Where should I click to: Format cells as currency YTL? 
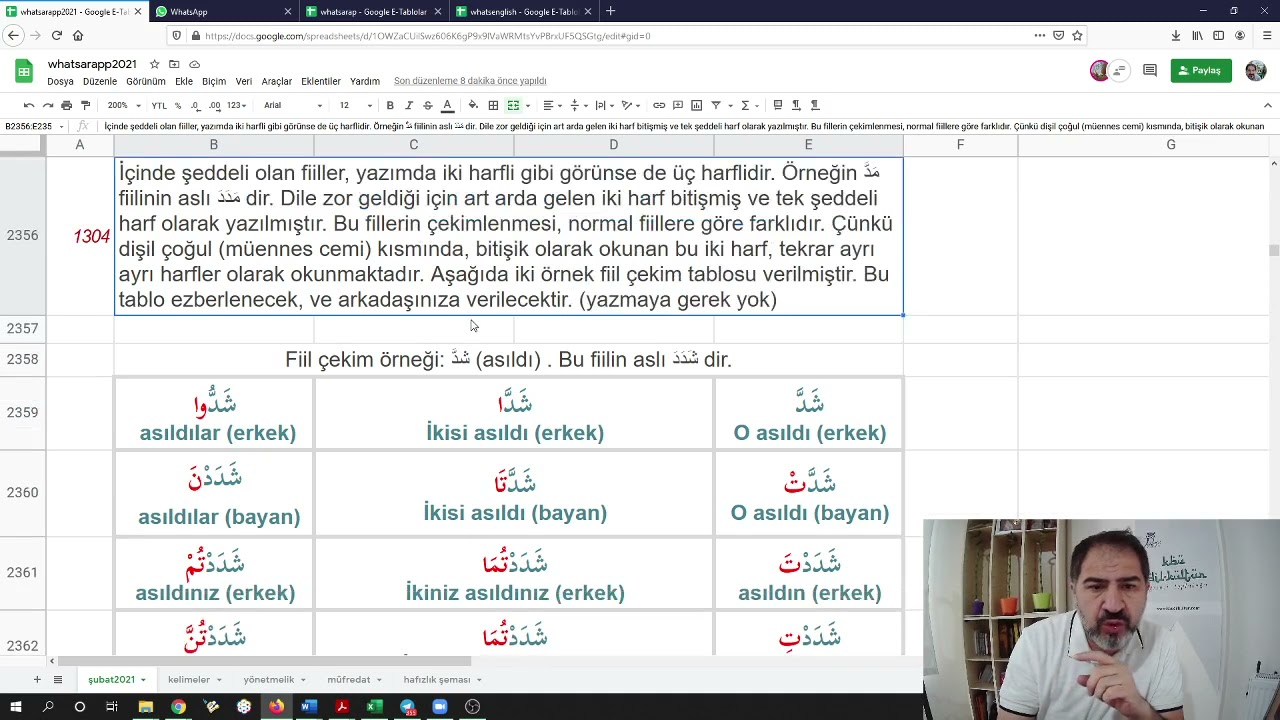pyautogui.click(x=159, y=105)
